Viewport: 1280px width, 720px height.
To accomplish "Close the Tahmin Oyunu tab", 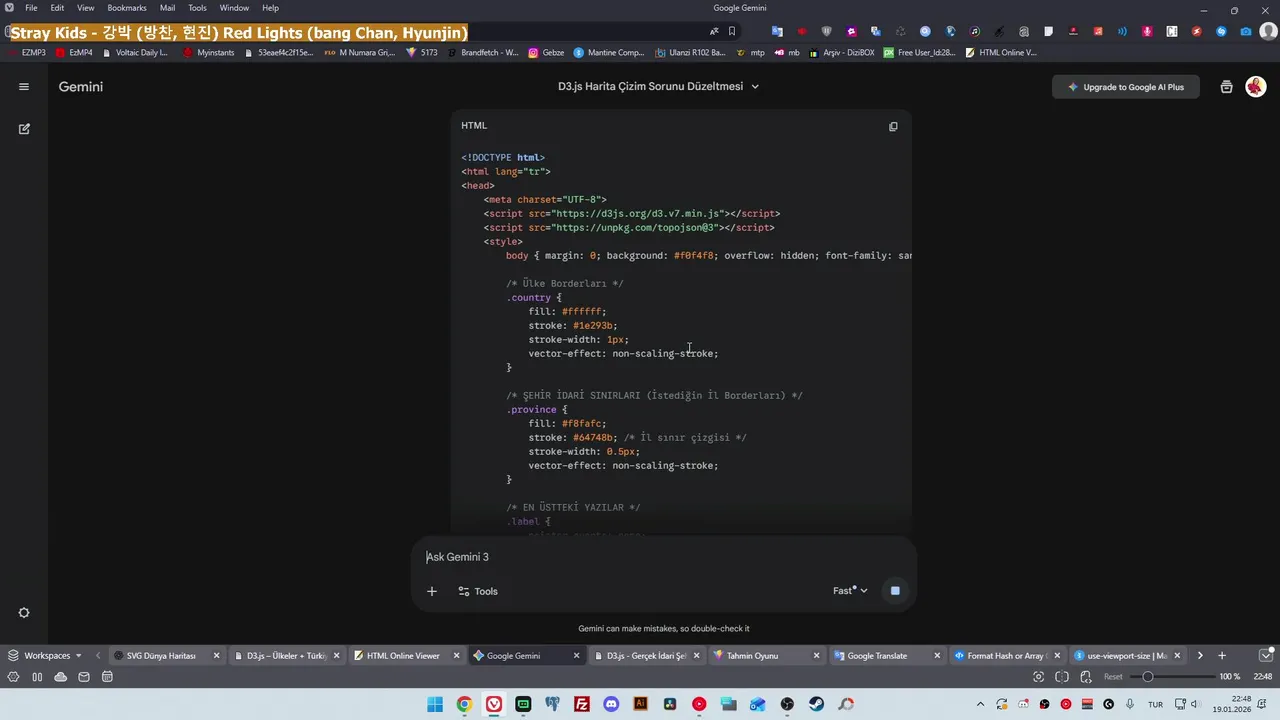I will tap(816, 656).
